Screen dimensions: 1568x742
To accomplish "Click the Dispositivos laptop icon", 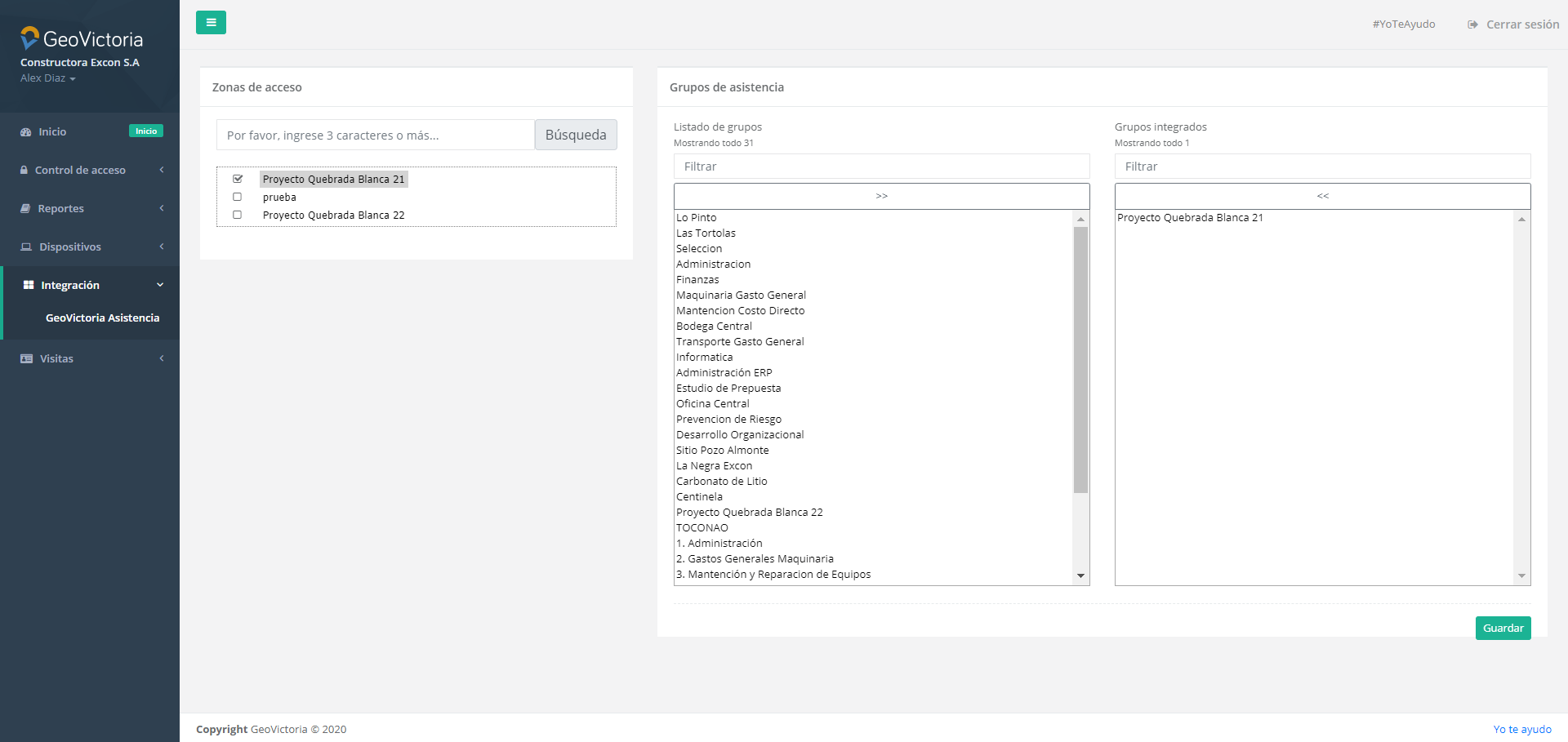I will [x=26, y=247].
